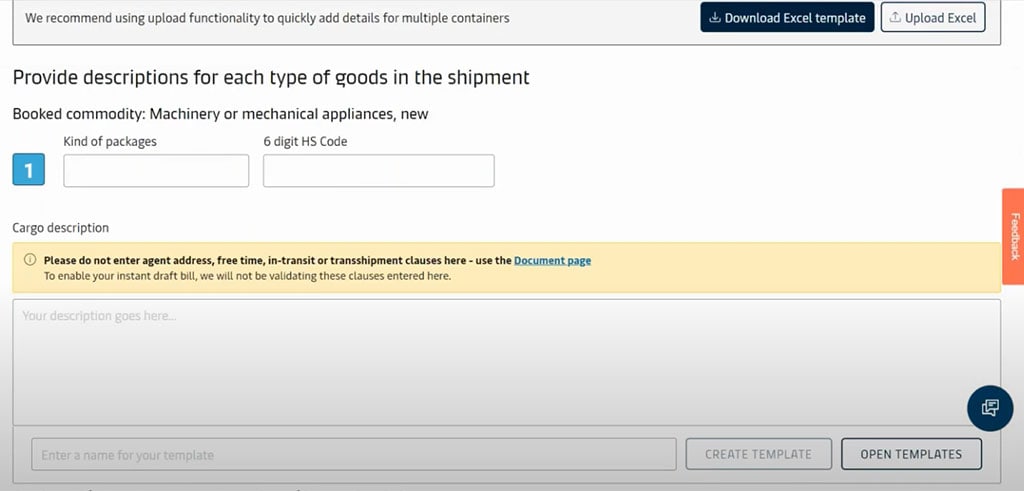Download the Excel template
Screen dimensions: 1024x492
788,18
